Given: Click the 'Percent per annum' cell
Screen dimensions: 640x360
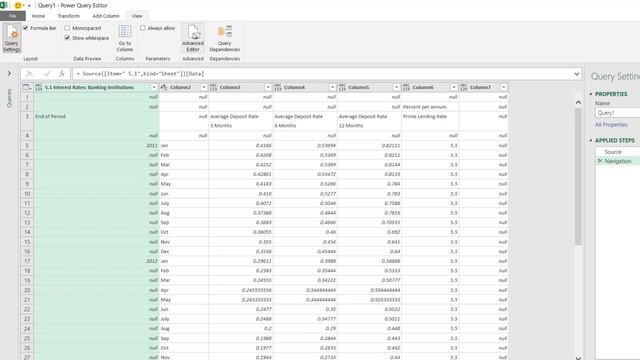Looking at the screenshot, I should point(431,107).
